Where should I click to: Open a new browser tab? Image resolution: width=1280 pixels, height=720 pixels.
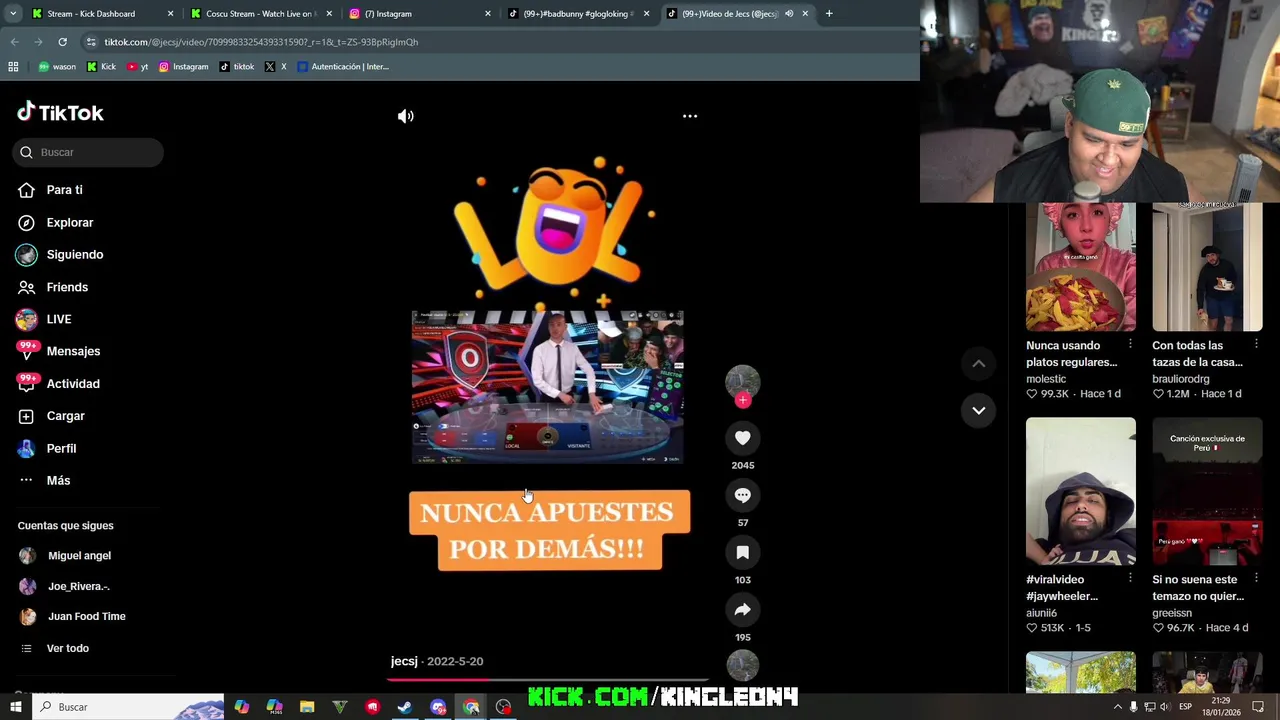pos(829,14)
